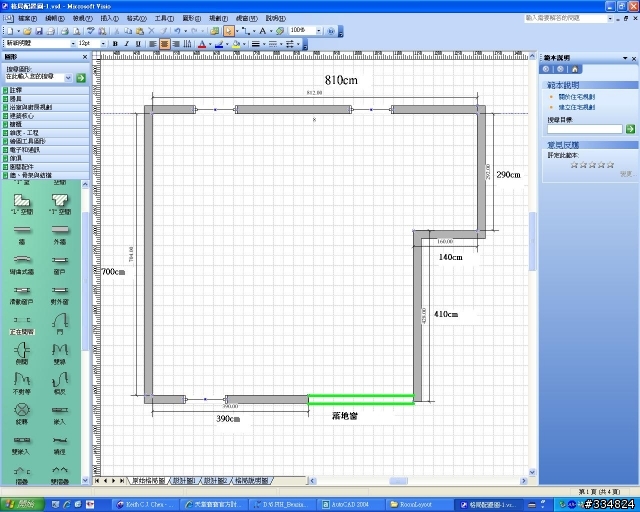
Task: Toggle Distribute text columns button
Action: click(x=187, y=44)
